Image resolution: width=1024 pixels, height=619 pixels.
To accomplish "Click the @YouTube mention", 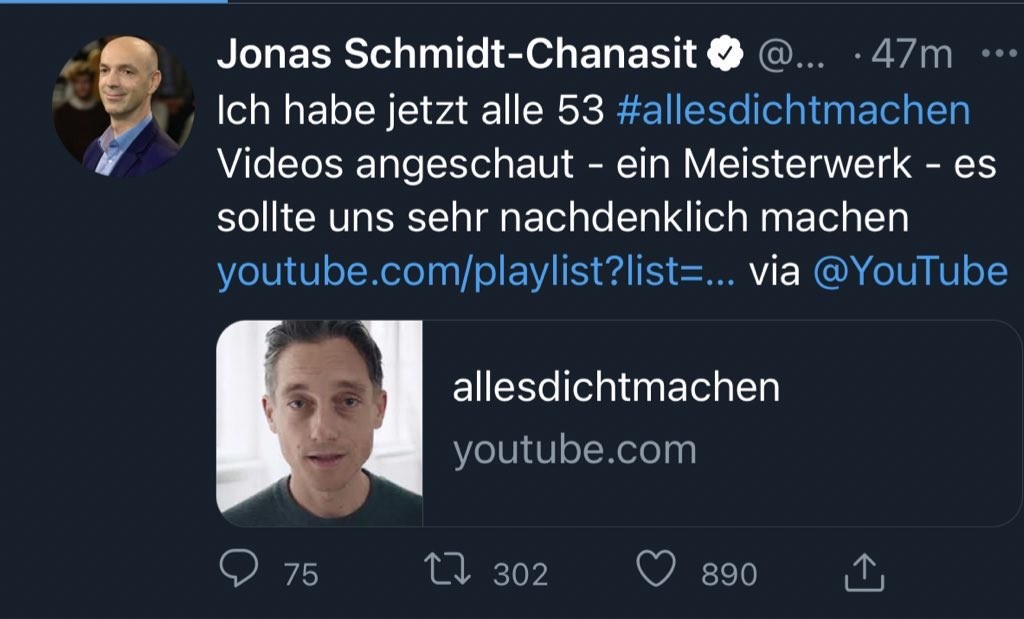I will pos(910,271).
